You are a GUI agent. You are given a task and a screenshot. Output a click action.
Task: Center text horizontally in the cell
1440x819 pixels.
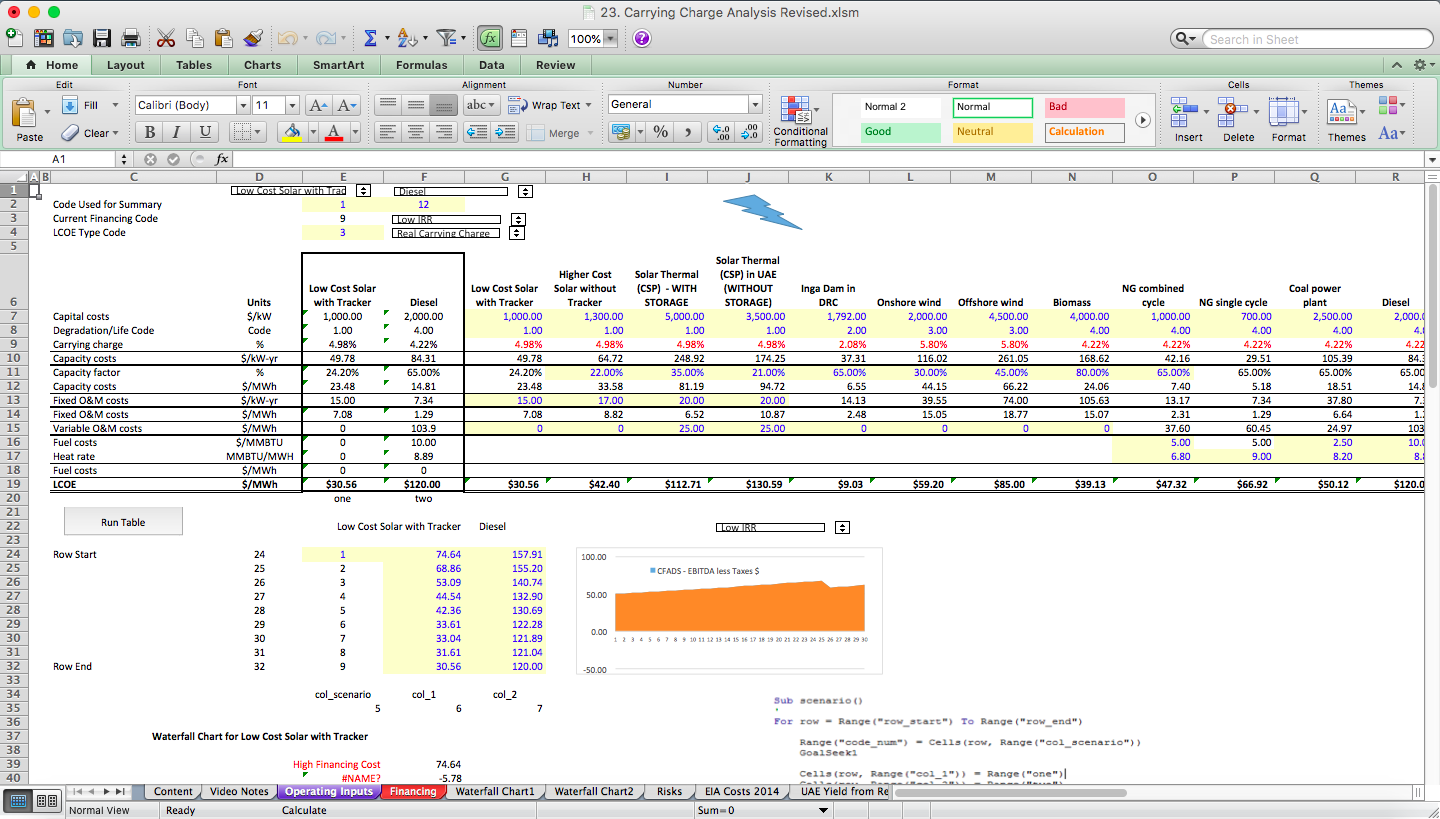tap(416, 132)
